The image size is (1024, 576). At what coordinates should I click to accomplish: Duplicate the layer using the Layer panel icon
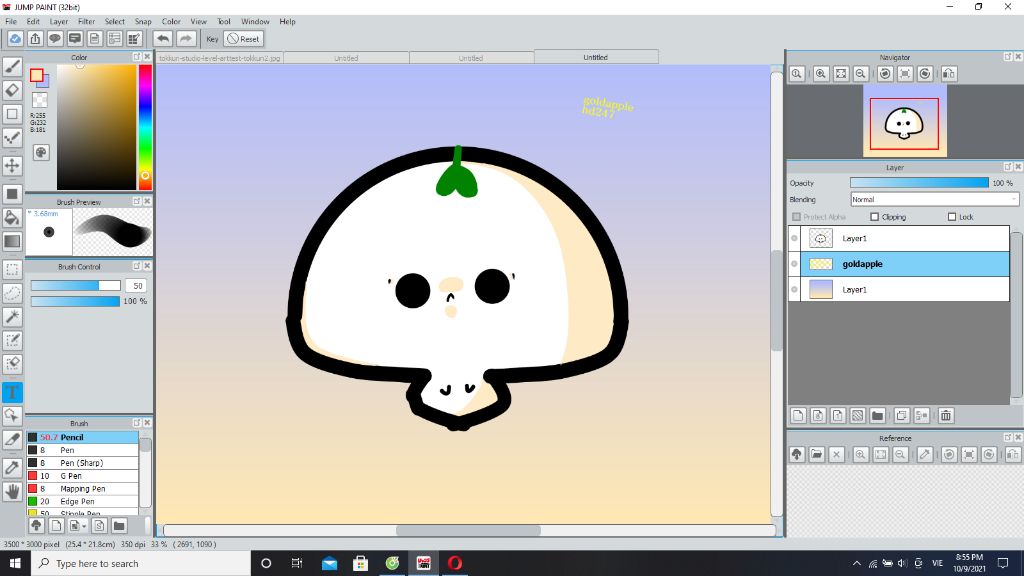[x=902, y=415]
